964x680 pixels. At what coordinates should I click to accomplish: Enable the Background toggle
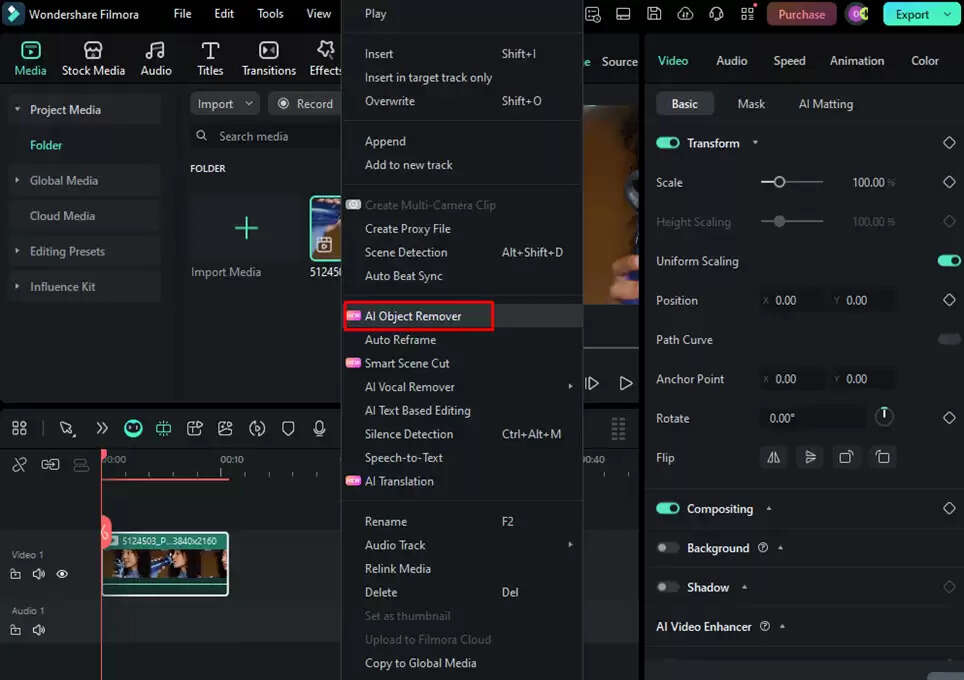[667, 548]
